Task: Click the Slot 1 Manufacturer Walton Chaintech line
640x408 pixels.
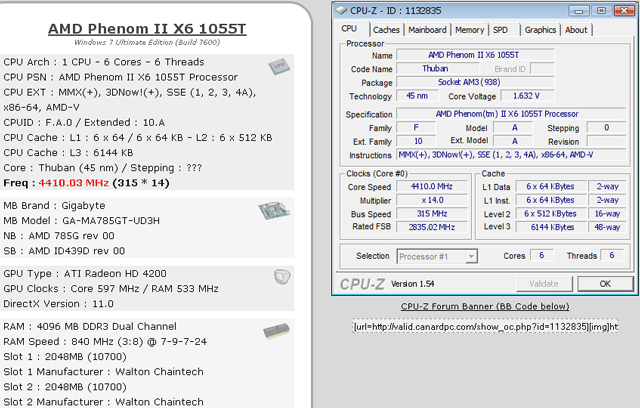Action: [103, 372]
